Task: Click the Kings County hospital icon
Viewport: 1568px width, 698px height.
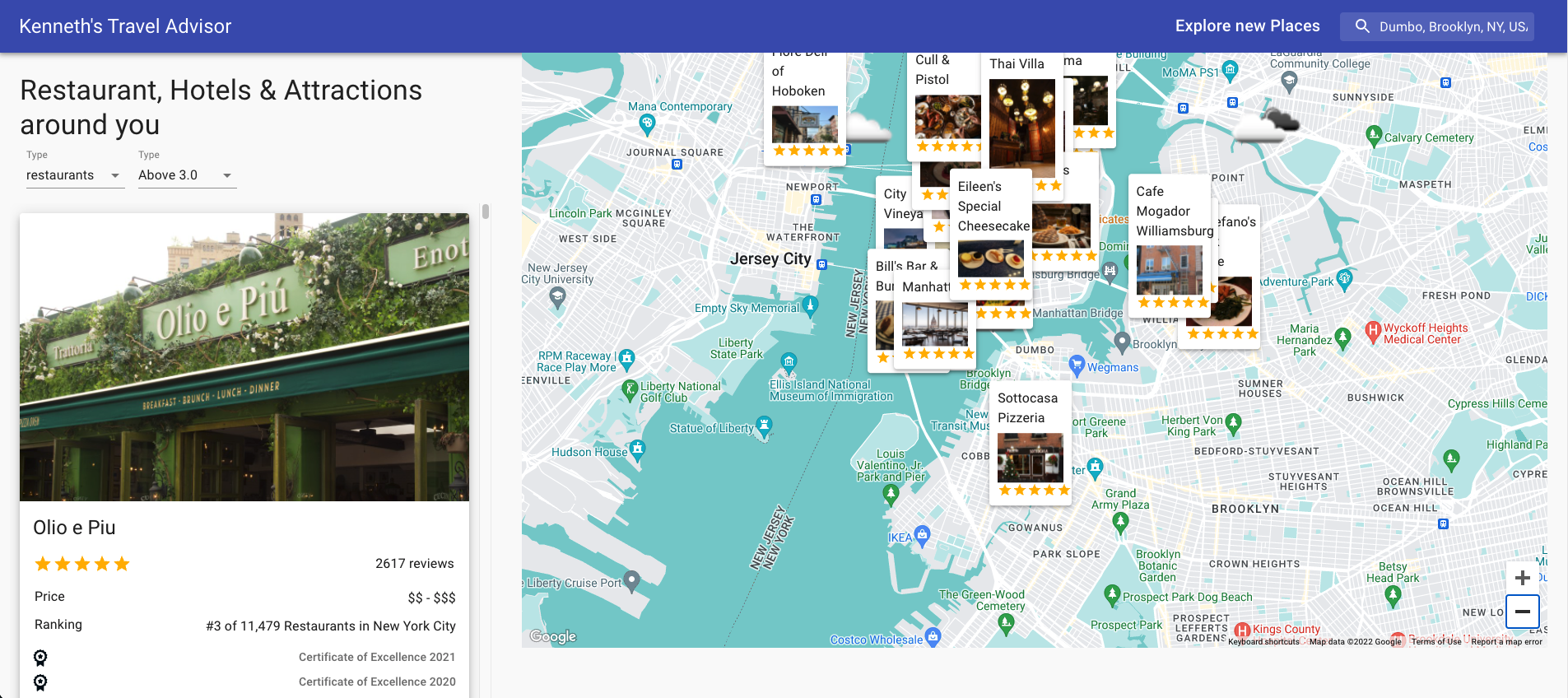Action: click(x=1243, y=631)
